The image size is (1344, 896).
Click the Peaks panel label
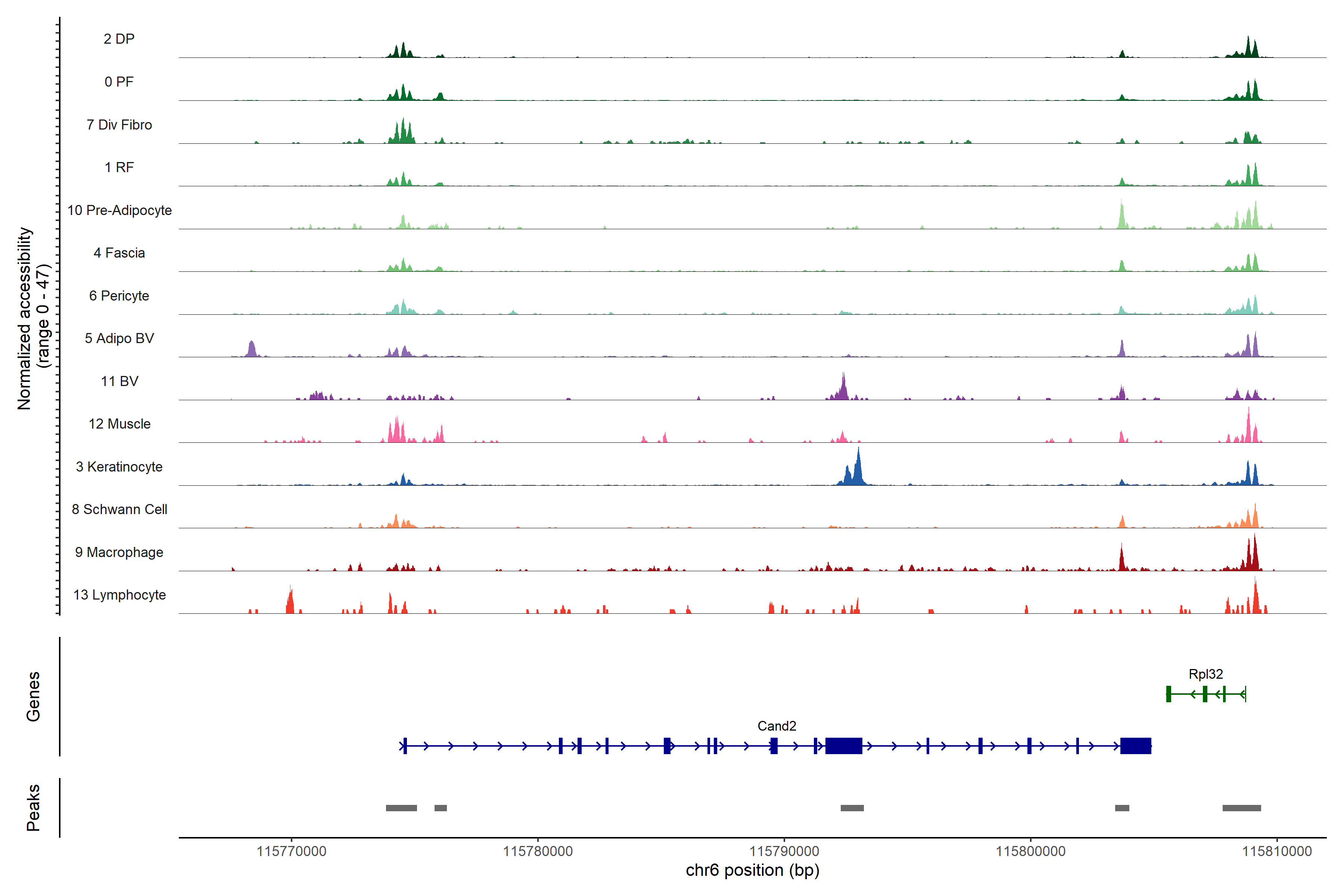(33, 808)
